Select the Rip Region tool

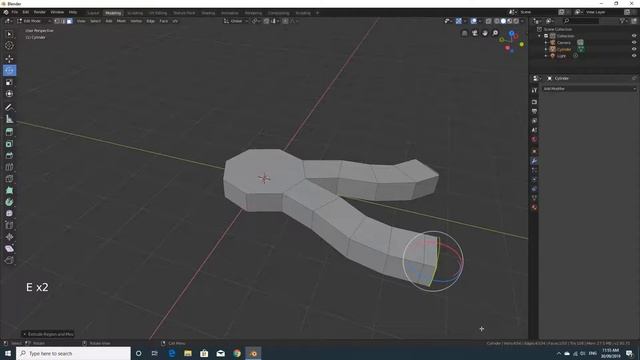(x=9, y=260)
